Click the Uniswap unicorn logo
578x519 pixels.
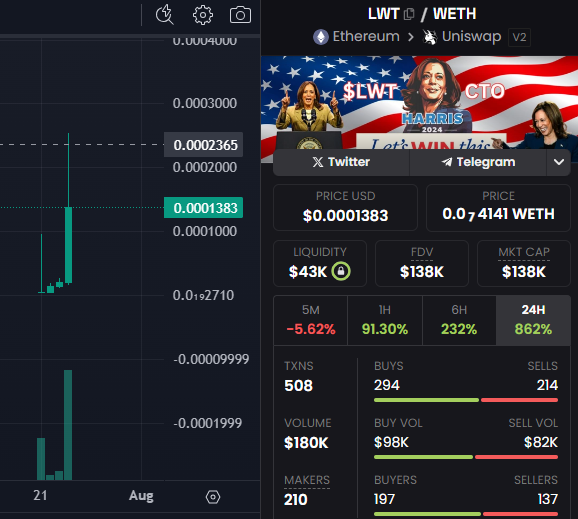pos(430,37)
